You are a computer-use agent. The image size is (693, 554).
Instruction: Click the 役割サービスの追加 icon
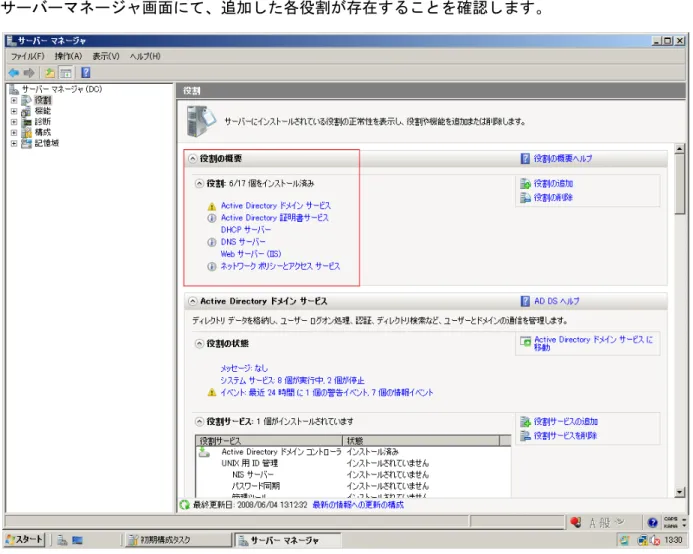click(x=525, y=422)
